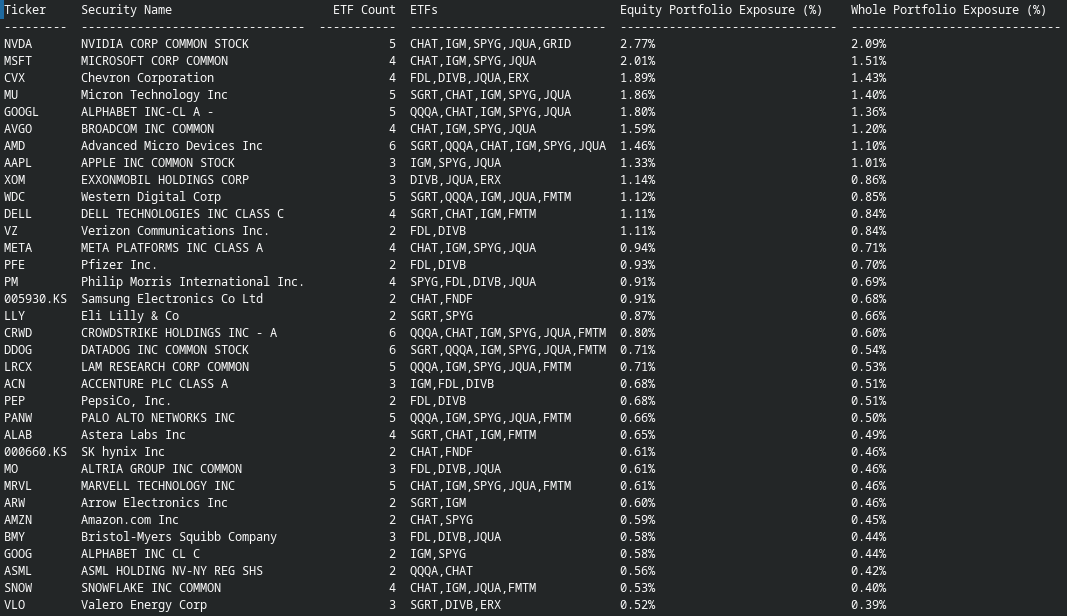Click the ASML HOLDING NV-NY REG SHS name
The width and height of the screenshot is (1067, 616).
tap(171, 571)
